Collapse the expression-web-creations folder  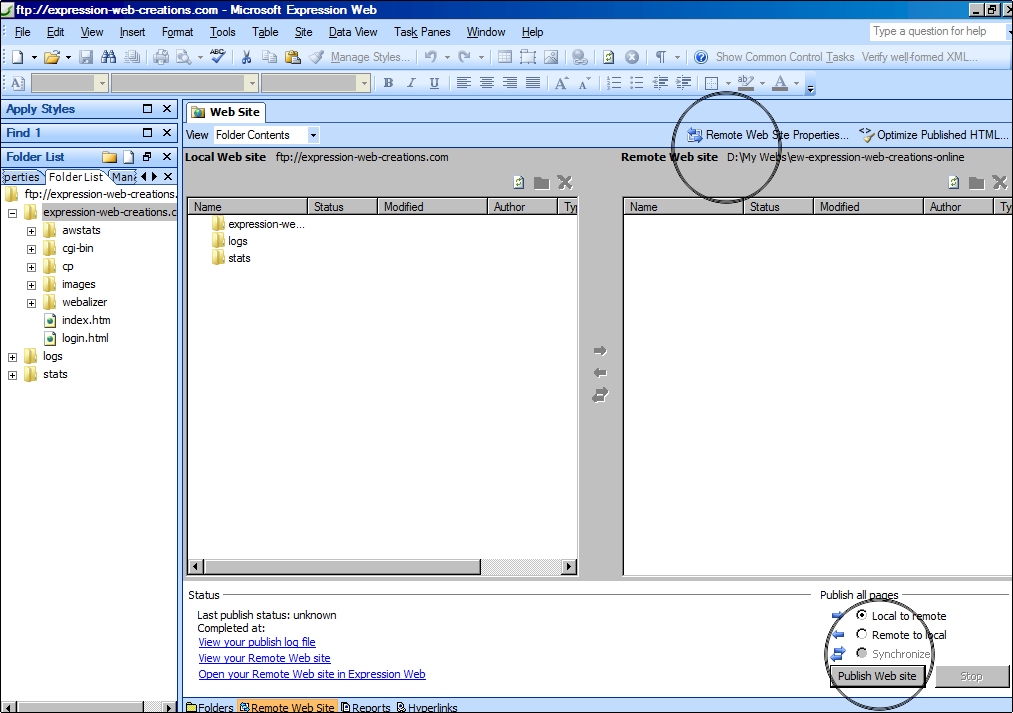[x=12, y=212]
